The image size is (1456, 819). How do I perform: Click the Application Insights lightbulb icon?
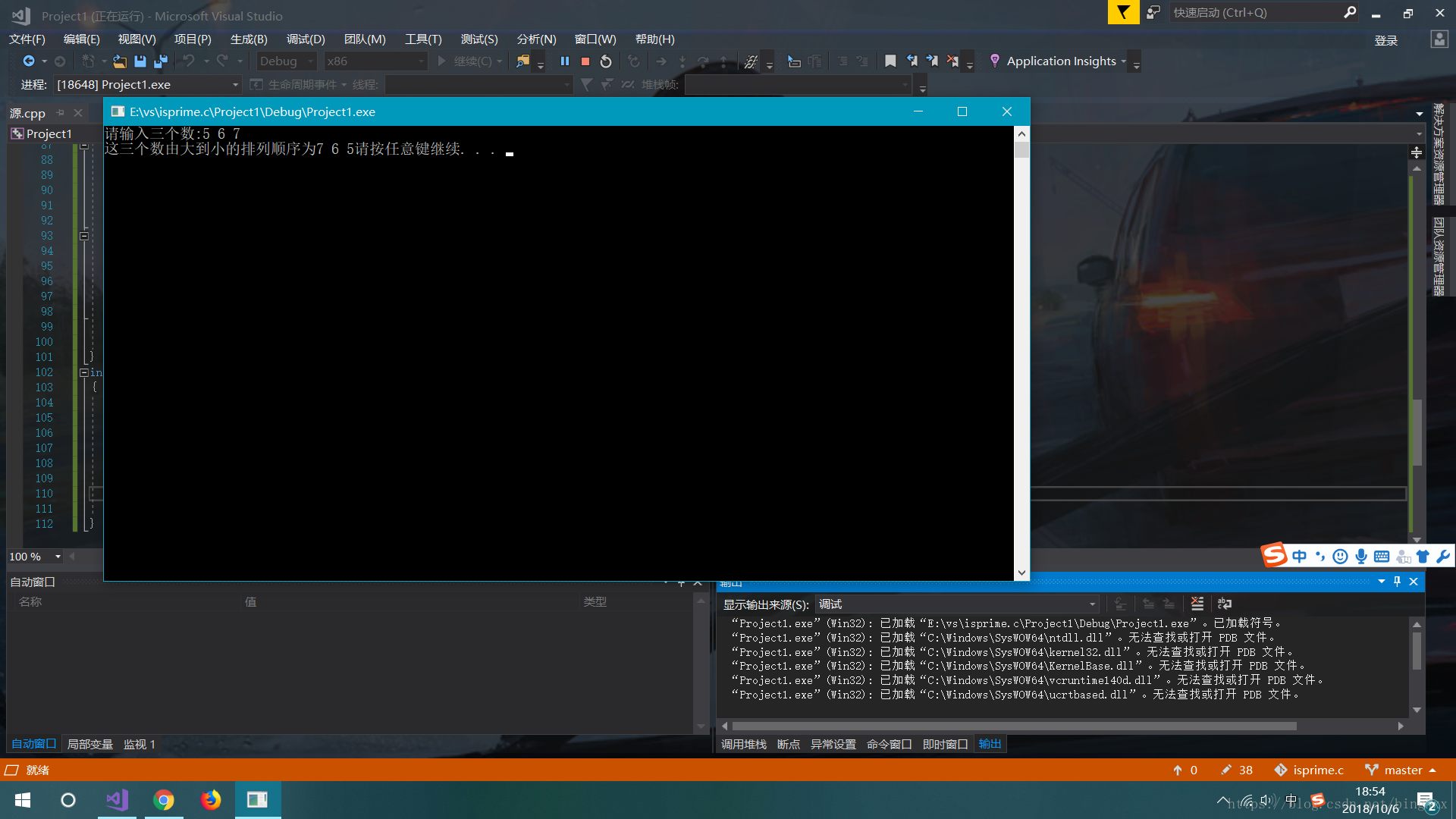point(994,61)
